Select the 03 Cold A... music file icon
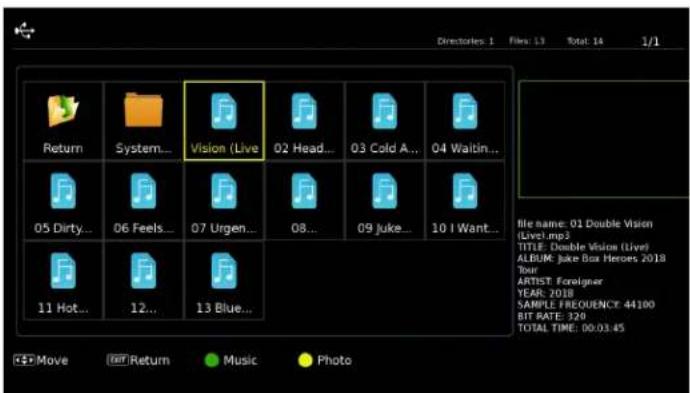The height and width of the screenshot is (393, 690). pyautogui.click(x=385, y=111)
